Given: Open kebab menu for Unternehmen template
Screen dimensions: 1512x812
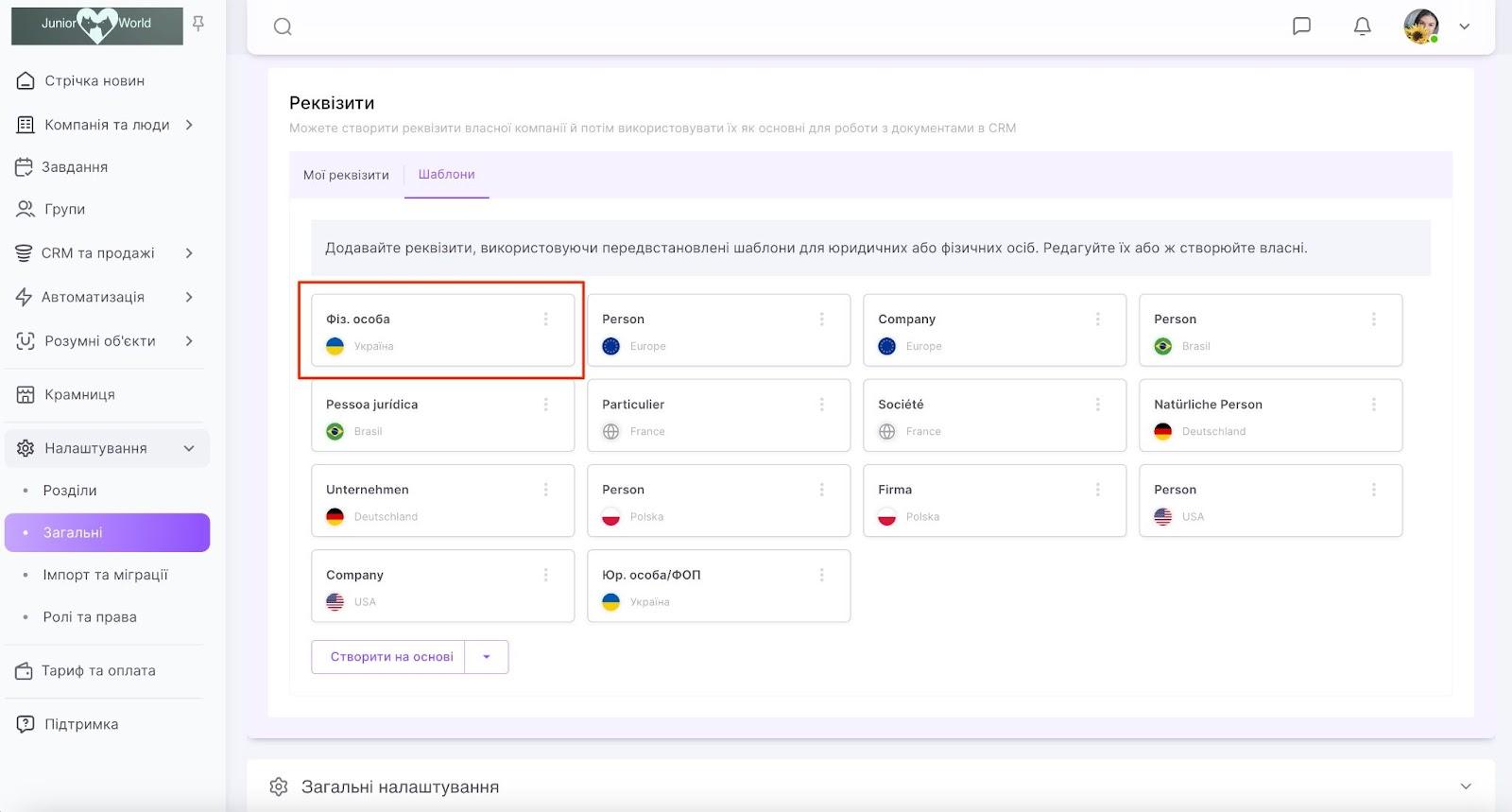Looking at the screenshot, I should 545,490.
